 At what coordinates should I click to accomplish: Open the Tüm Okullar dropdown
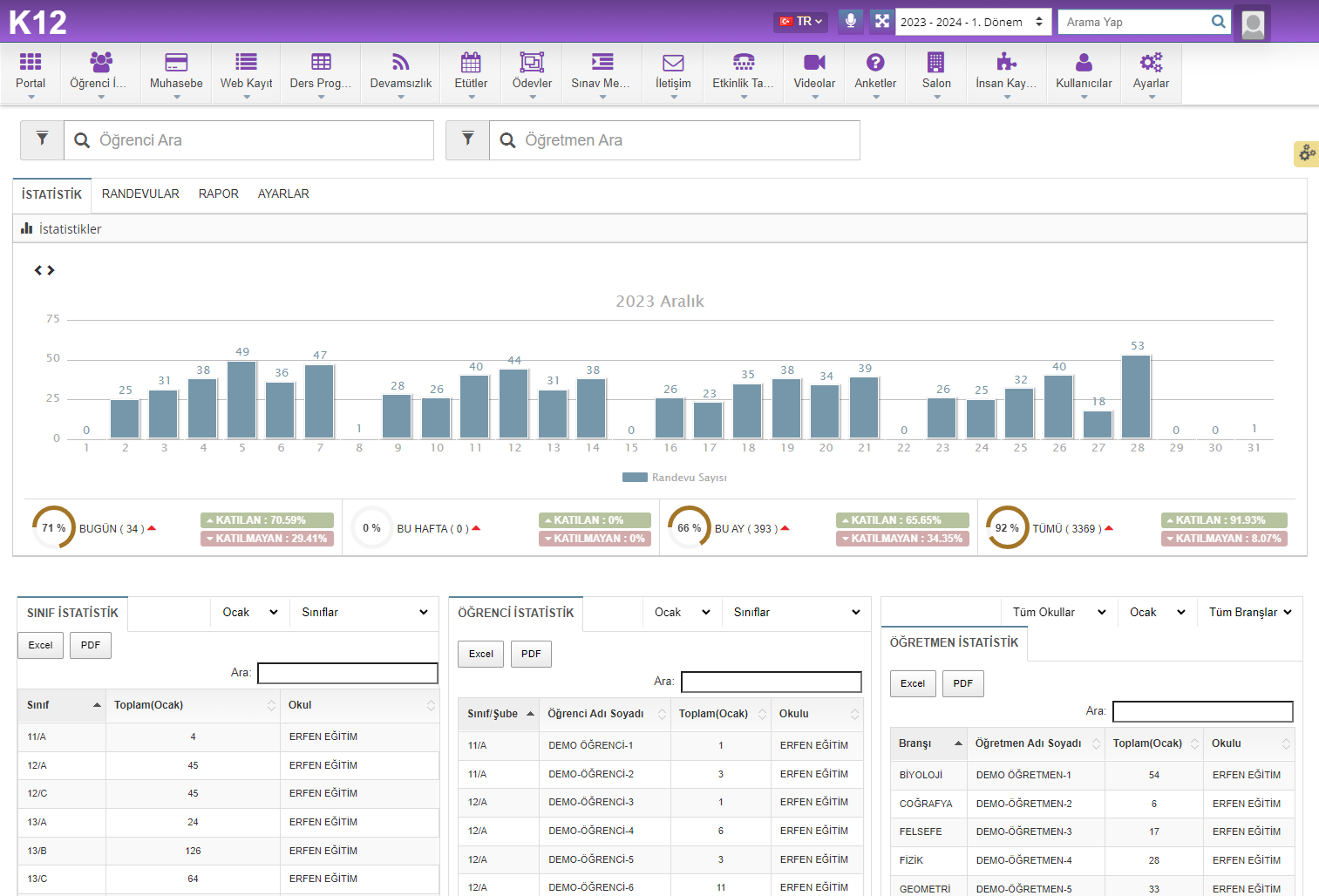(1059, 613)
